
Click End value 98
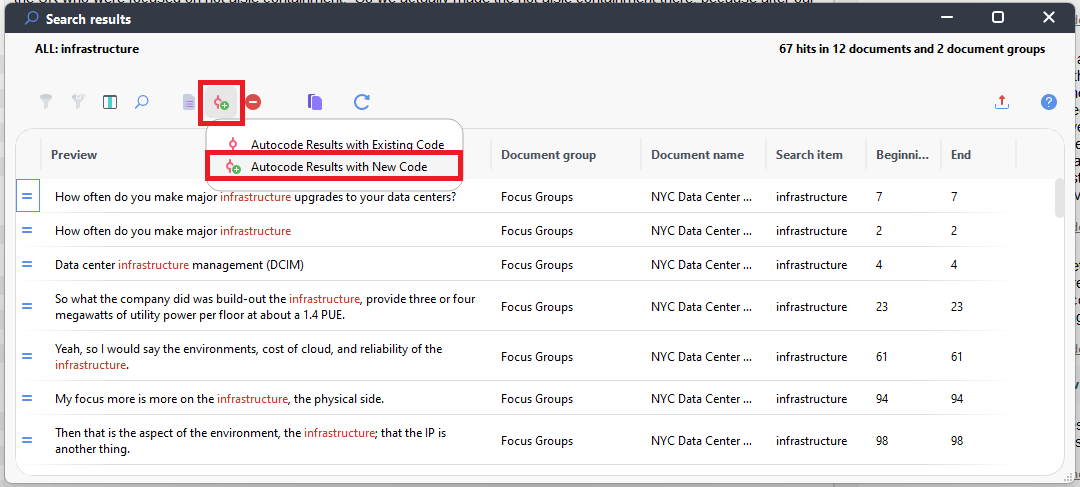pyautogui.click(x=957, y=441)
